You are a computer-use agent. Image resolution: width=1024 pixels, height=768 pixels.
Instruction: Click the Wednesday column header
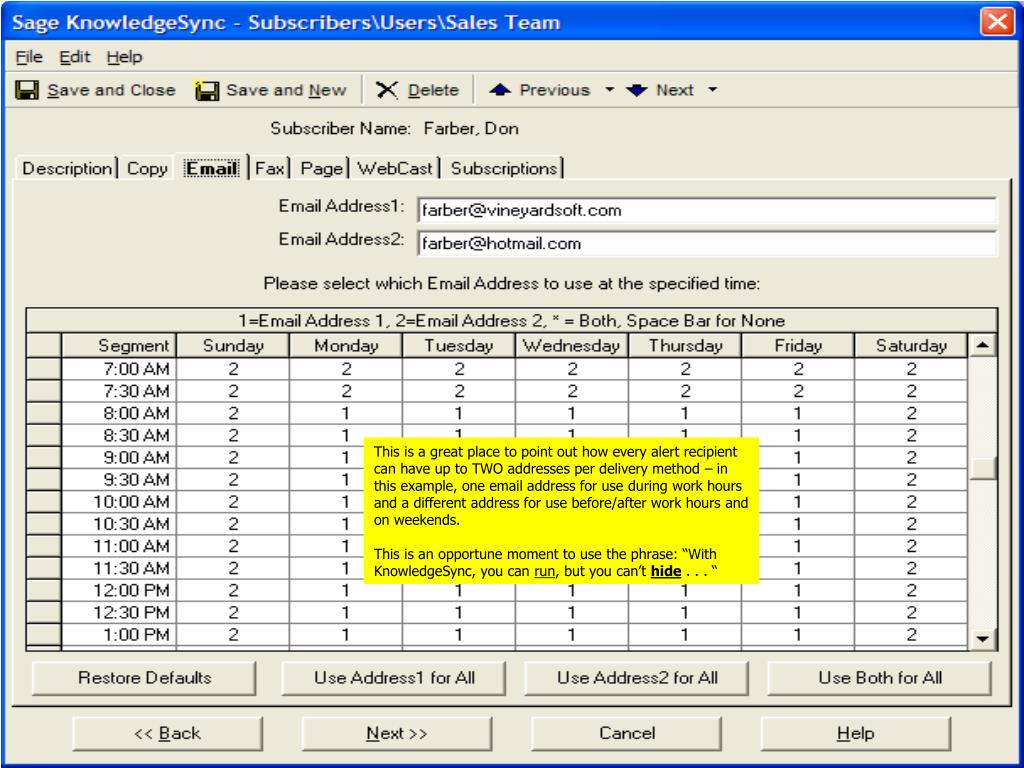(571, 345)
